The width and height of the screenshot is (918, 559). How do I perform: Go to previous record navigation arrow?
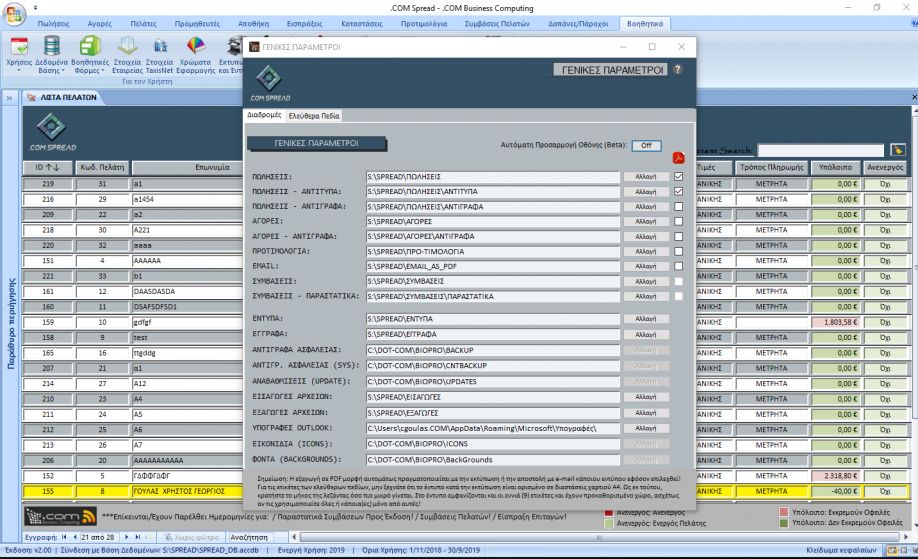pyautogui.click(x=75, y=537)
